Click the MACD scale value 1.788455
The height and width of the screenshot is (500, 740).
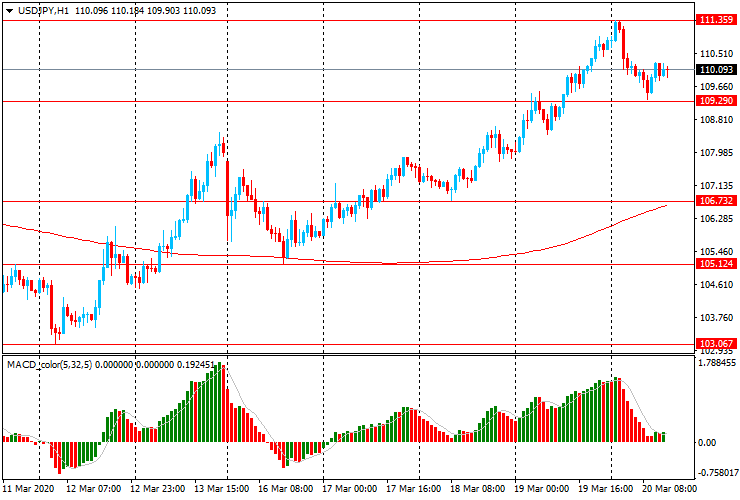tap(716, 363)
